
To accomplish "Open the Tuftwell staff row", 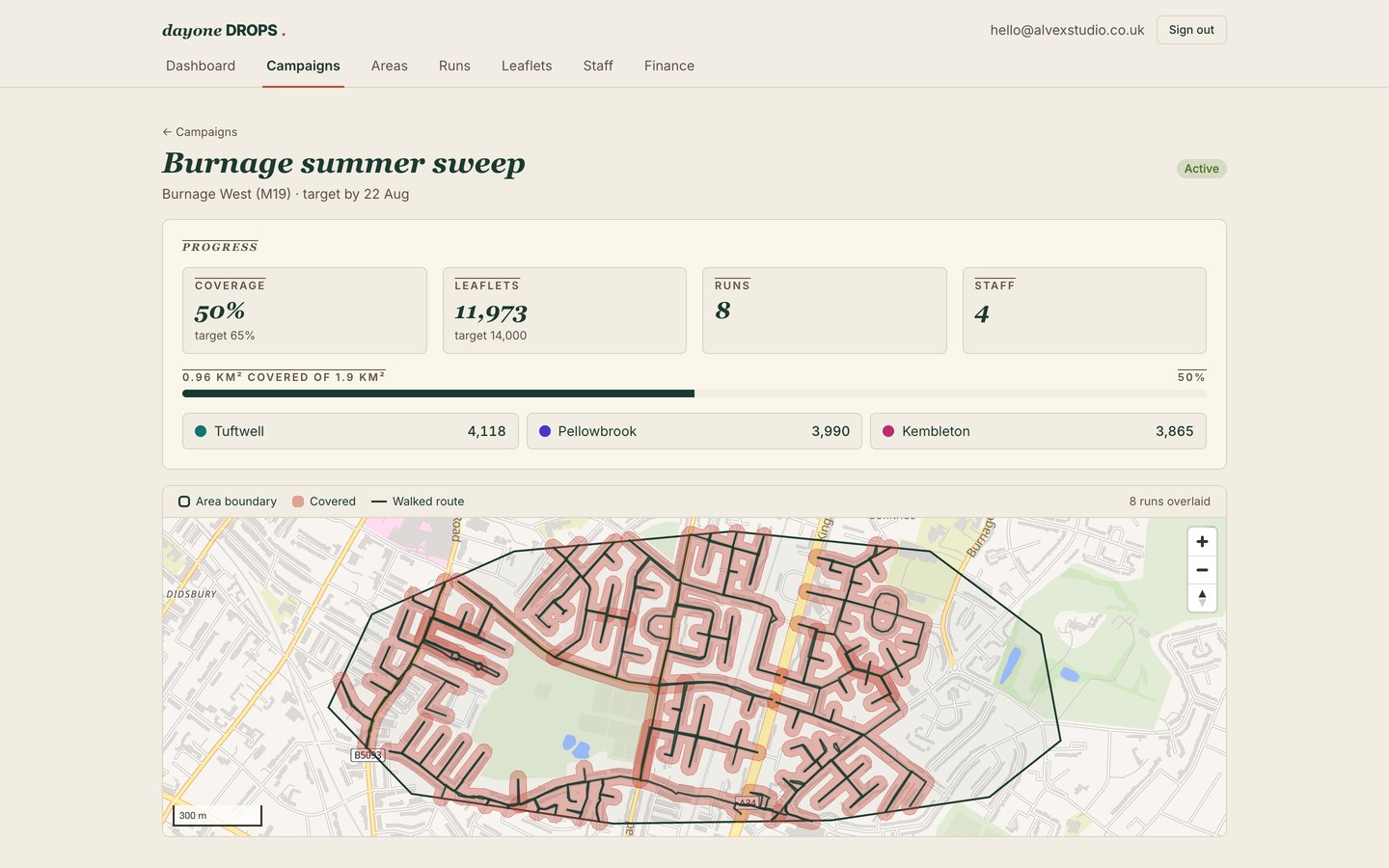I will 350,431.
